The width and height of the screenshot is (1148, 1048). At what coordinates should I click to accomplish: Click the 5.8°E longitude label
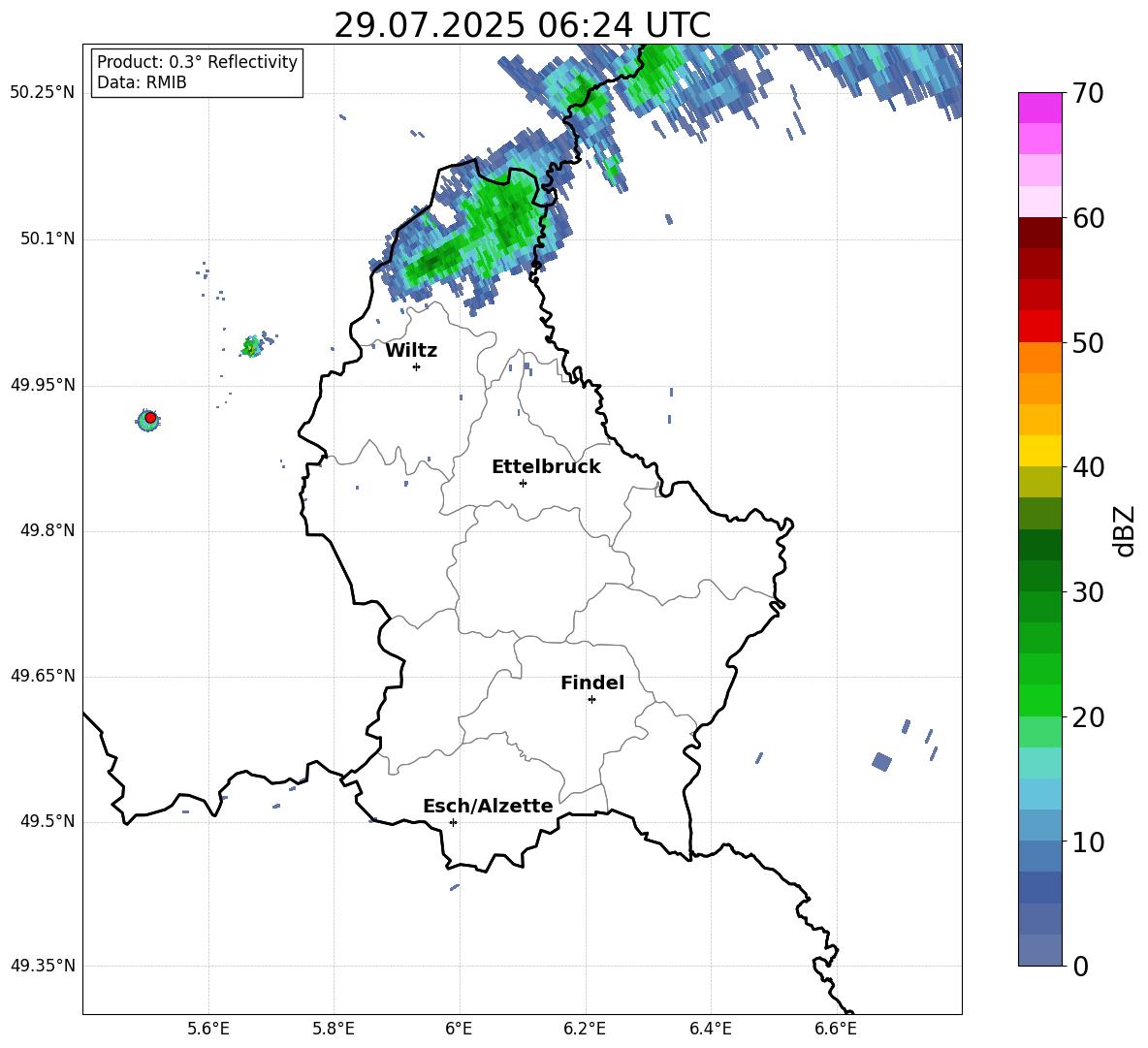click(334, 1029)
